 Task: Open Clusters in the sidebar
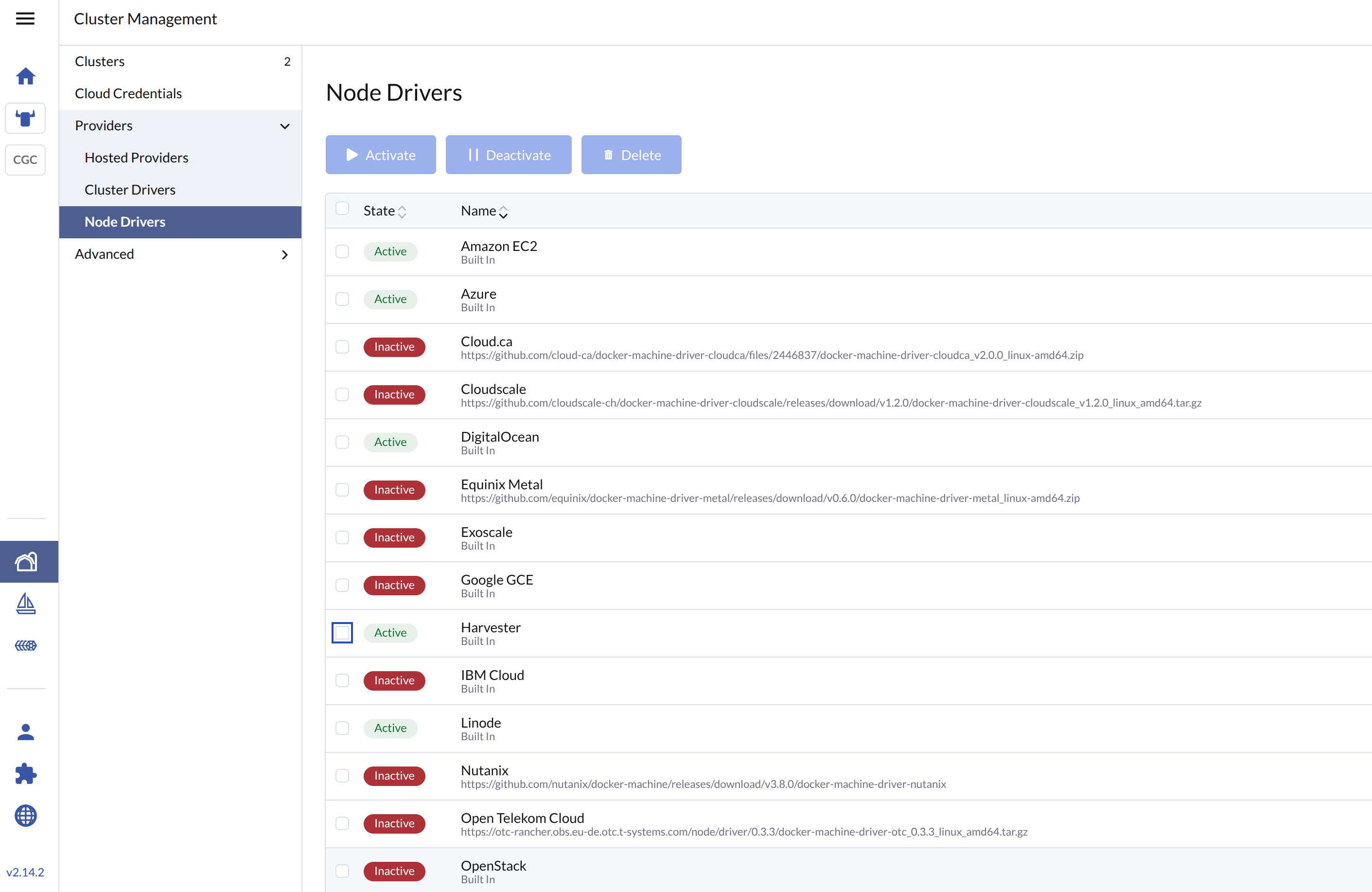click(x=180, y=61)
